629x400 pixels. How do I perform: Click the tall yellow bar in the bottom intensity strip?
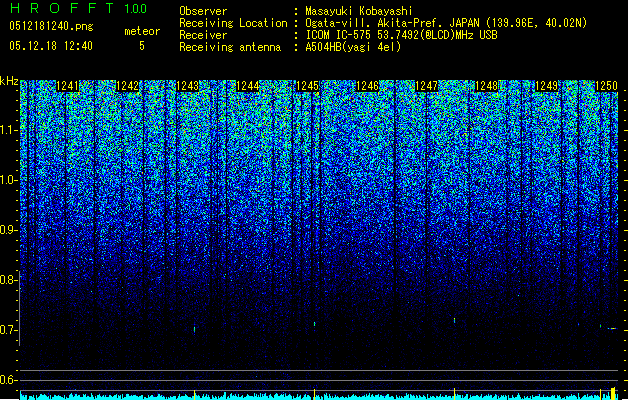click(x=613, y=393)
